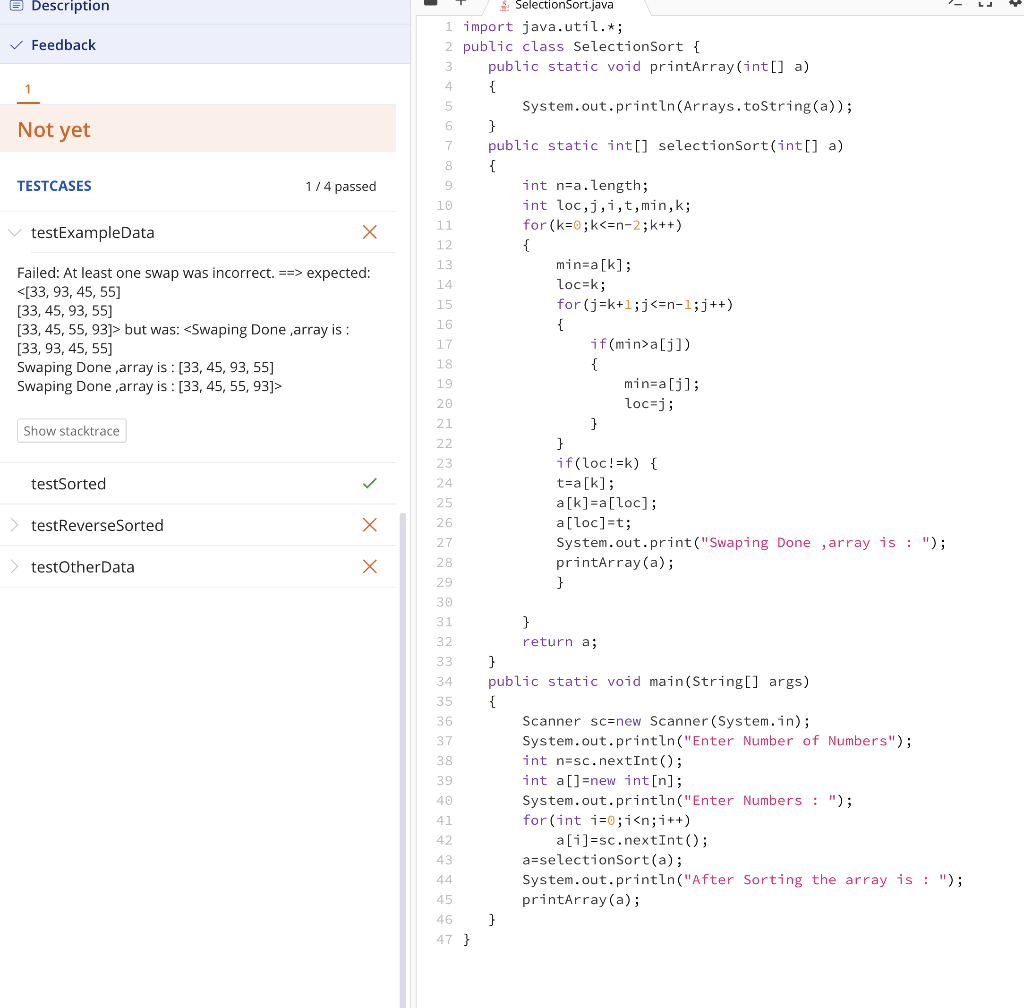The width and height of the screenshot is (1024, 1008).
Task: Click line 'a[i]=sc.nextInt();'
Action: (x=632, y=840)
